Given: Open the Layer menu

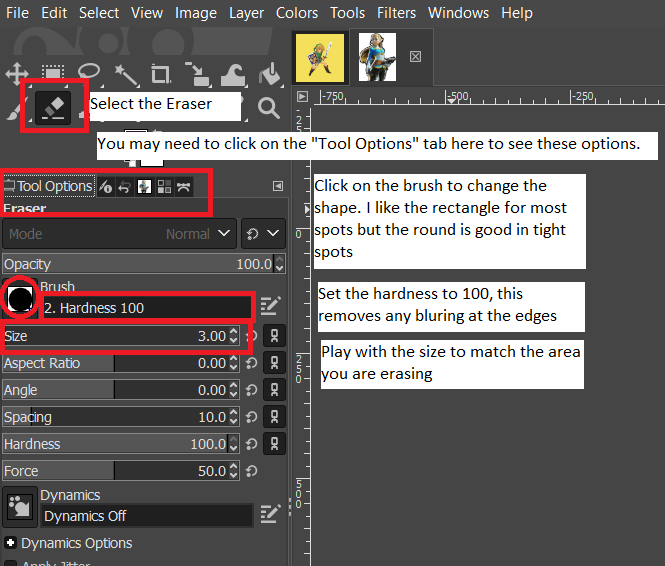Looking at the screenshot, I should (x=246, y=13).
